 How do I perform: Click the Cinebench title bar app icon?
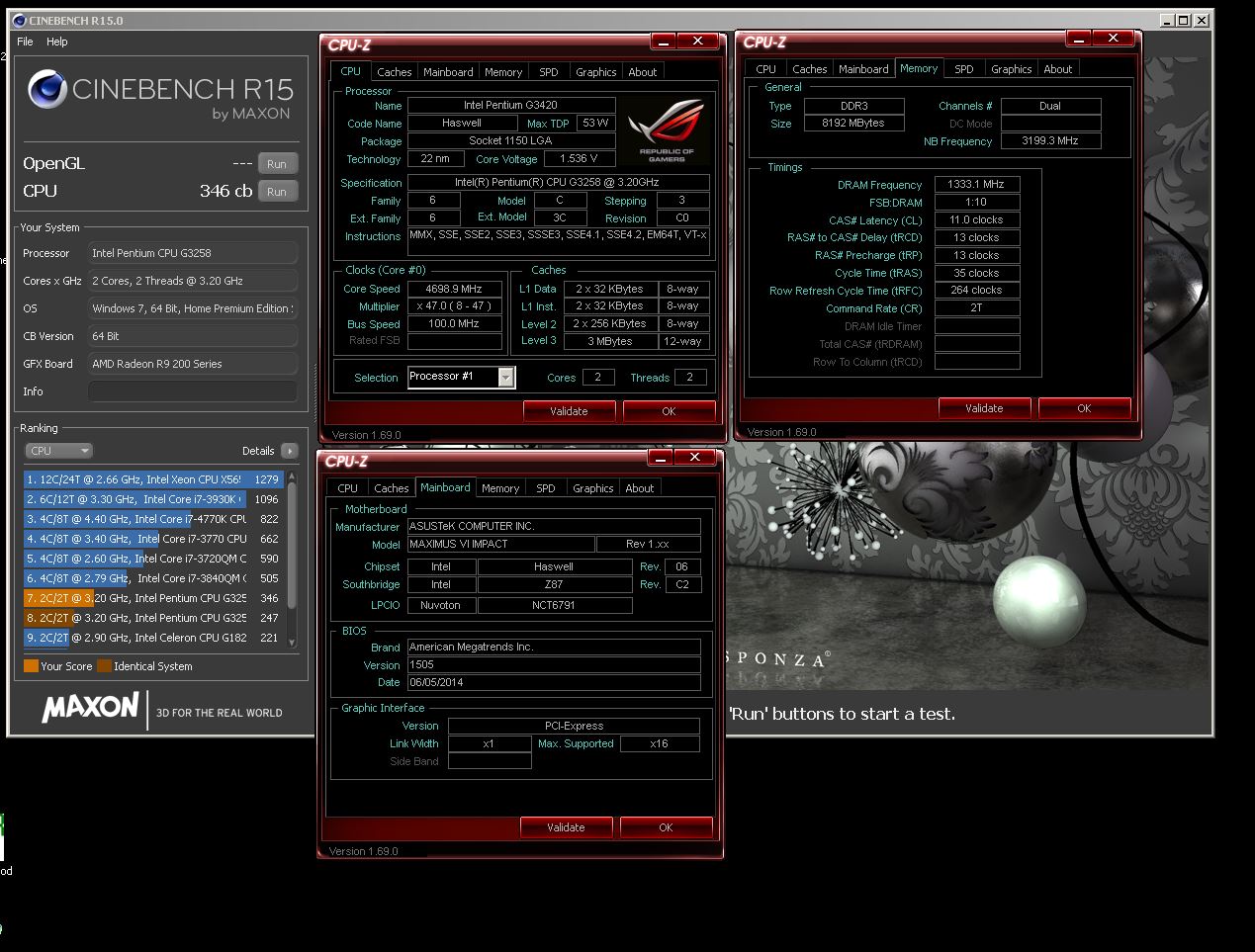pos(19,20)
